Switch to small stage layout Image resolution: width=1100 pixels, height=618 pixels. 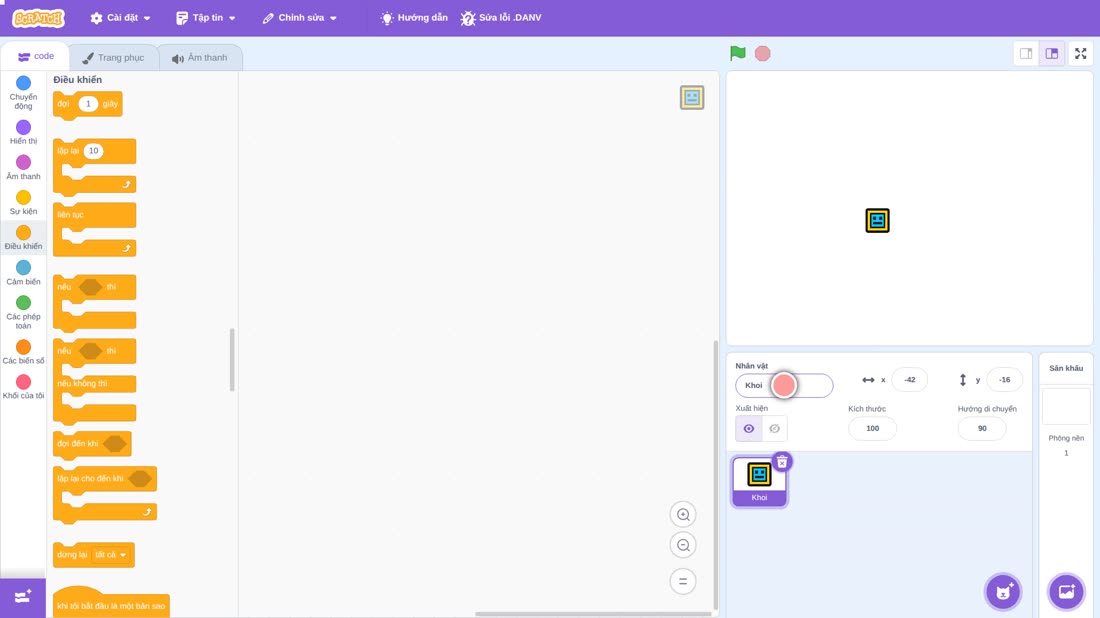coord(1026,53)
